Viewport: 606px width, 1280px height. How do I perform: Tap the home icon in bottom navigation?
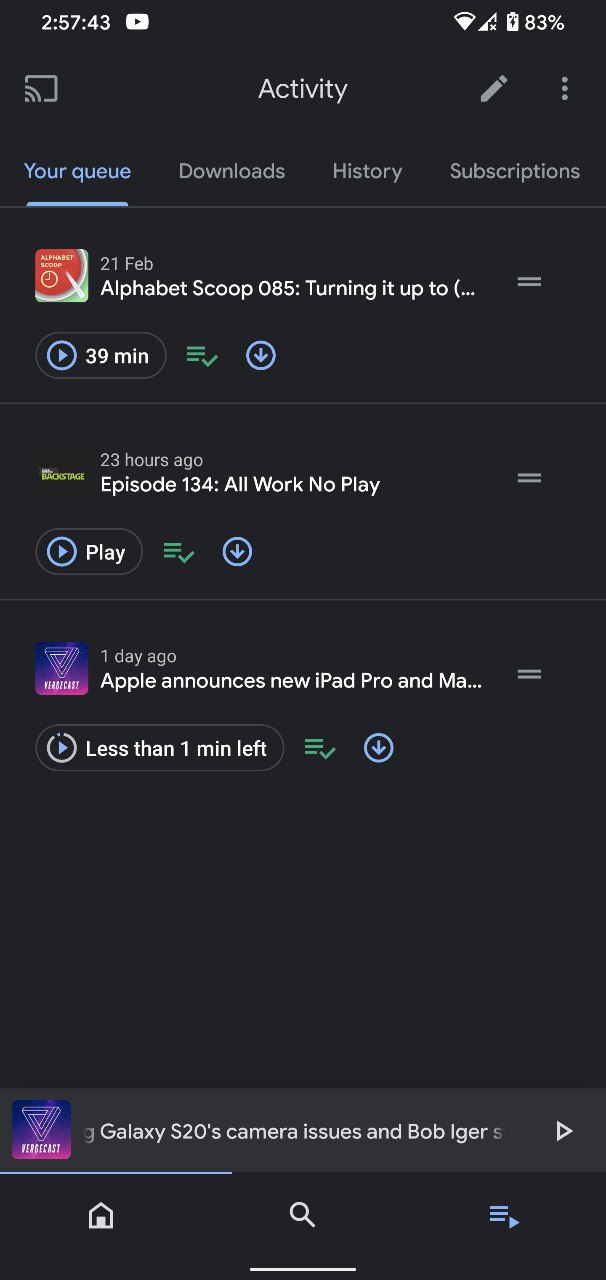click(x=100, y=1215)
